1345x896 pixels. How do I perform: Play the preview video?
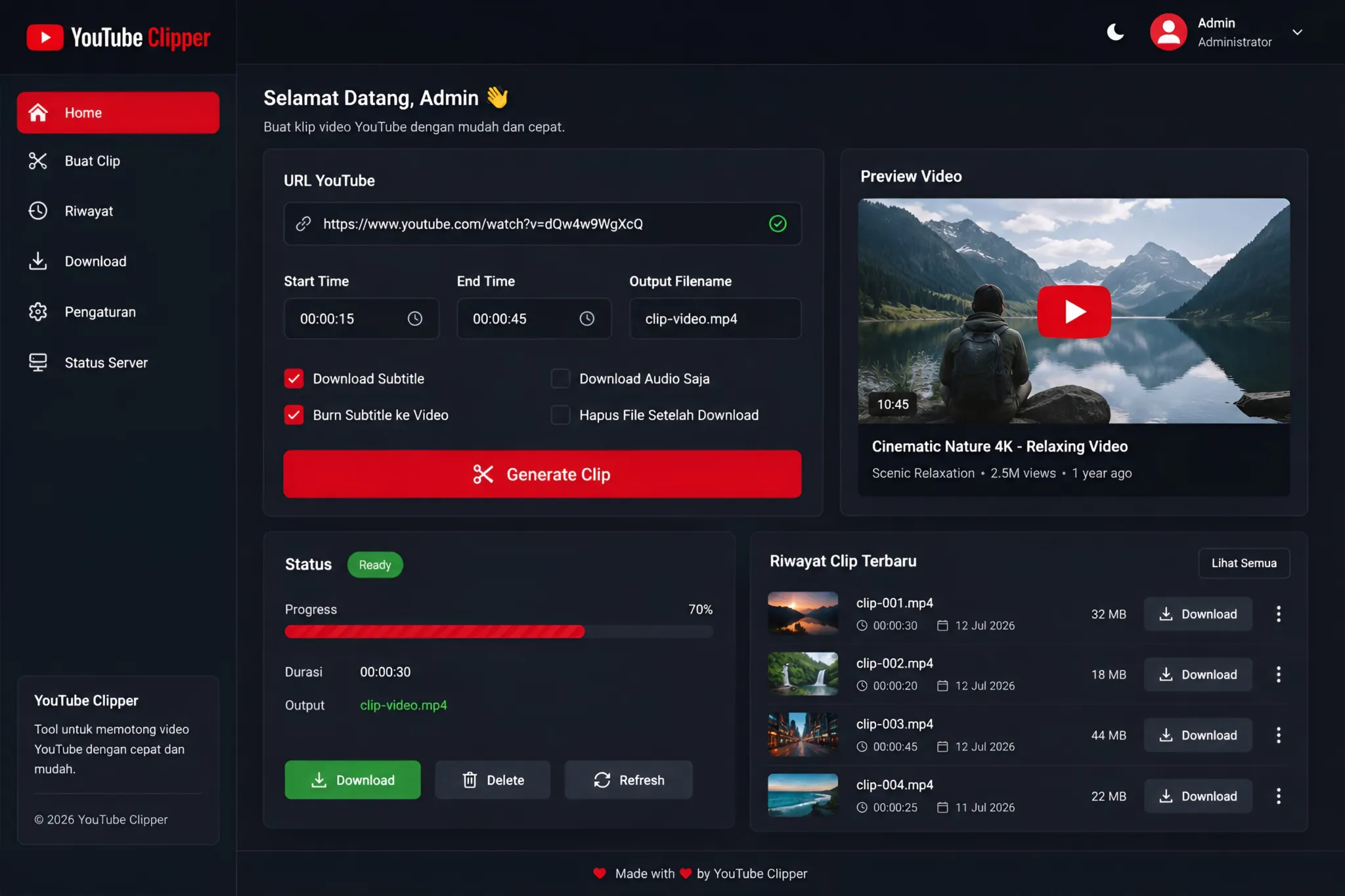tap(1074, 312)
